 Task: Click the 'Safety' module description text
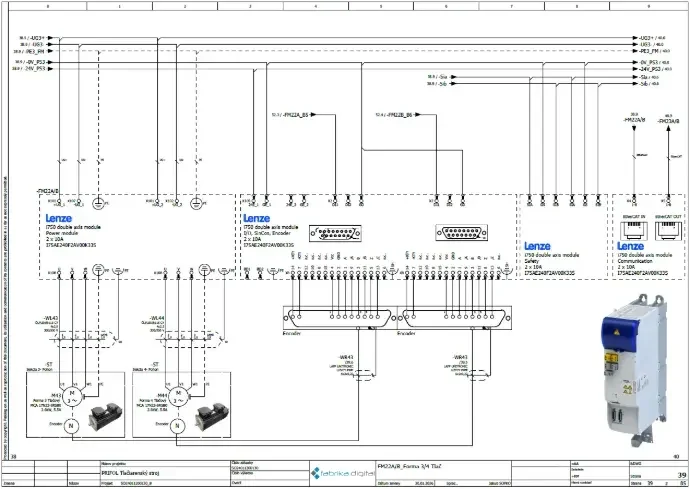[532, 261]
